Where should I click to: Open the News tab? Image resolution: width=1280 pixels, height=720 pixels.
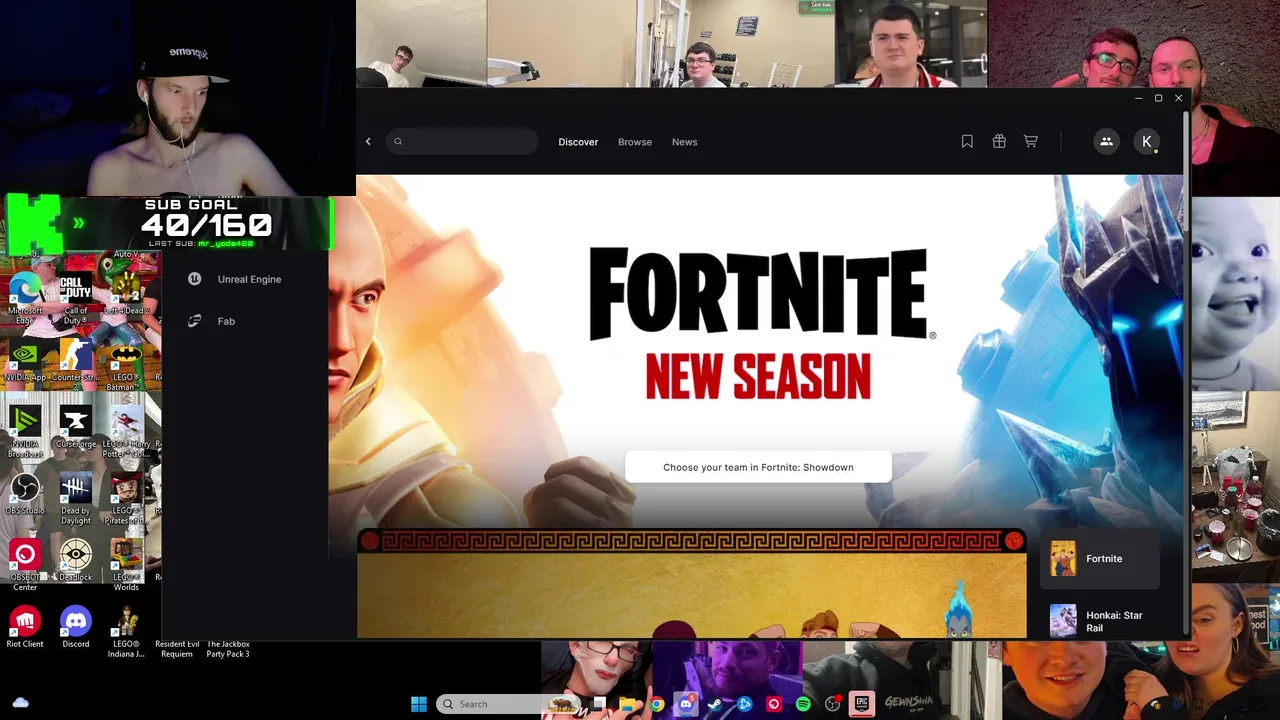(x=685, y=142)
